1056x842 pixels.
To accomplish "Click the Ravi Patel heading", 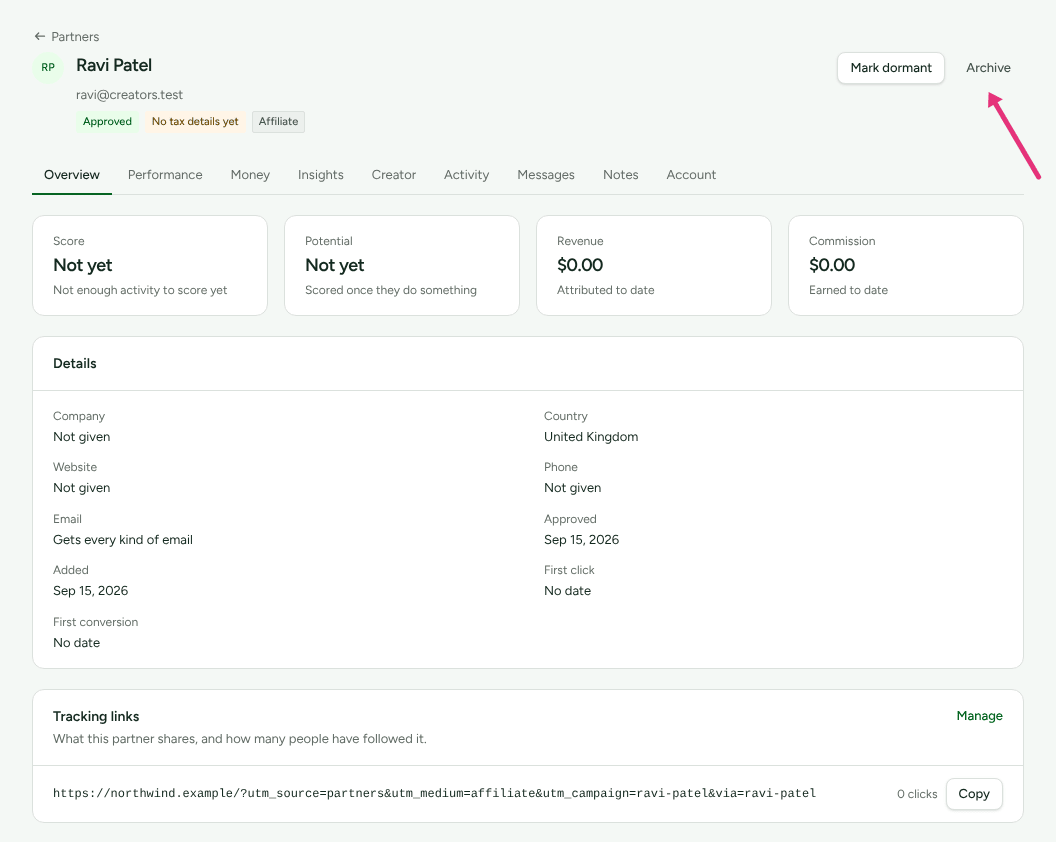I will pos(114,65).
